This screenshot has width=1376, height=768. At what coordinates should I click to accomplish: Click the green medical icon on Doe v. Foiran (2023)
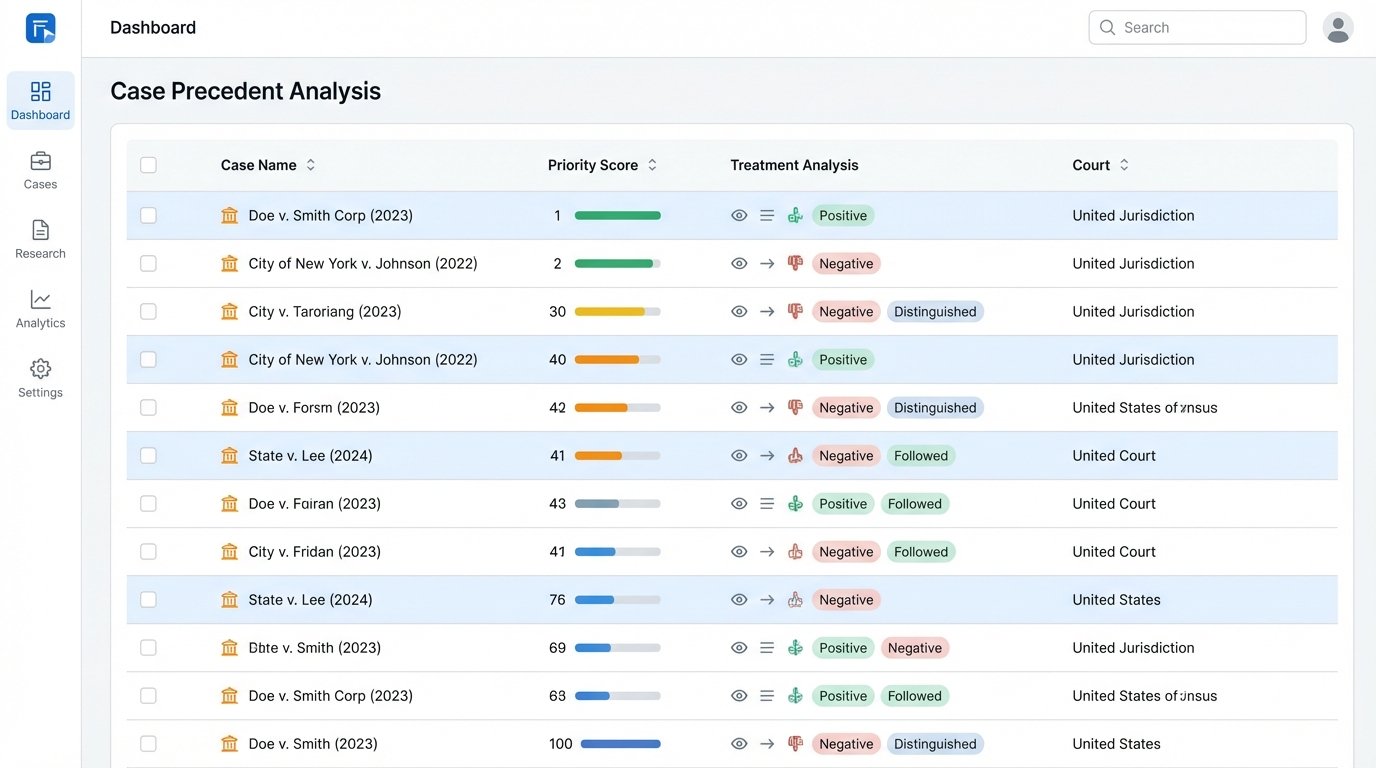point(795,503)
